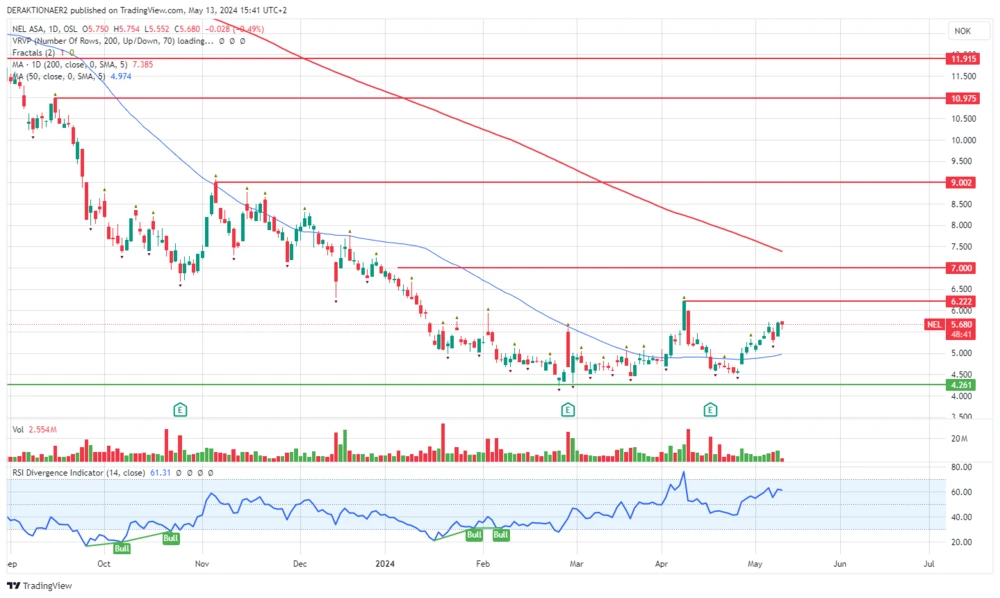Click the green 4.261 support level label
Viewport: 1000px width, 598px height.
click(964, 384)
